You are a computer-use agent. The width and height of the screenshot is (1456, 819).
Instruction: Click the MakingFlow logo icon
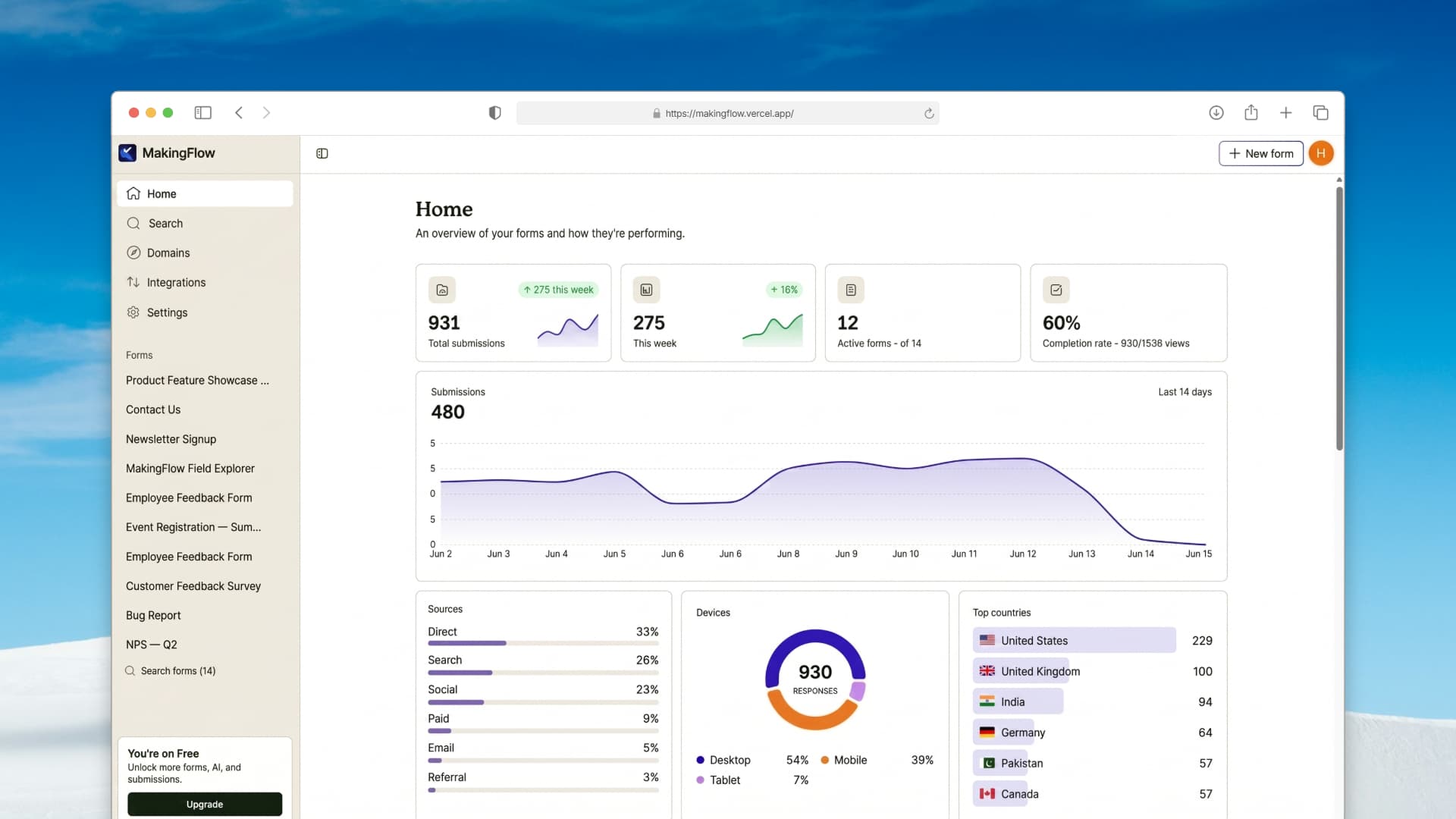click(x=127, y=153)
